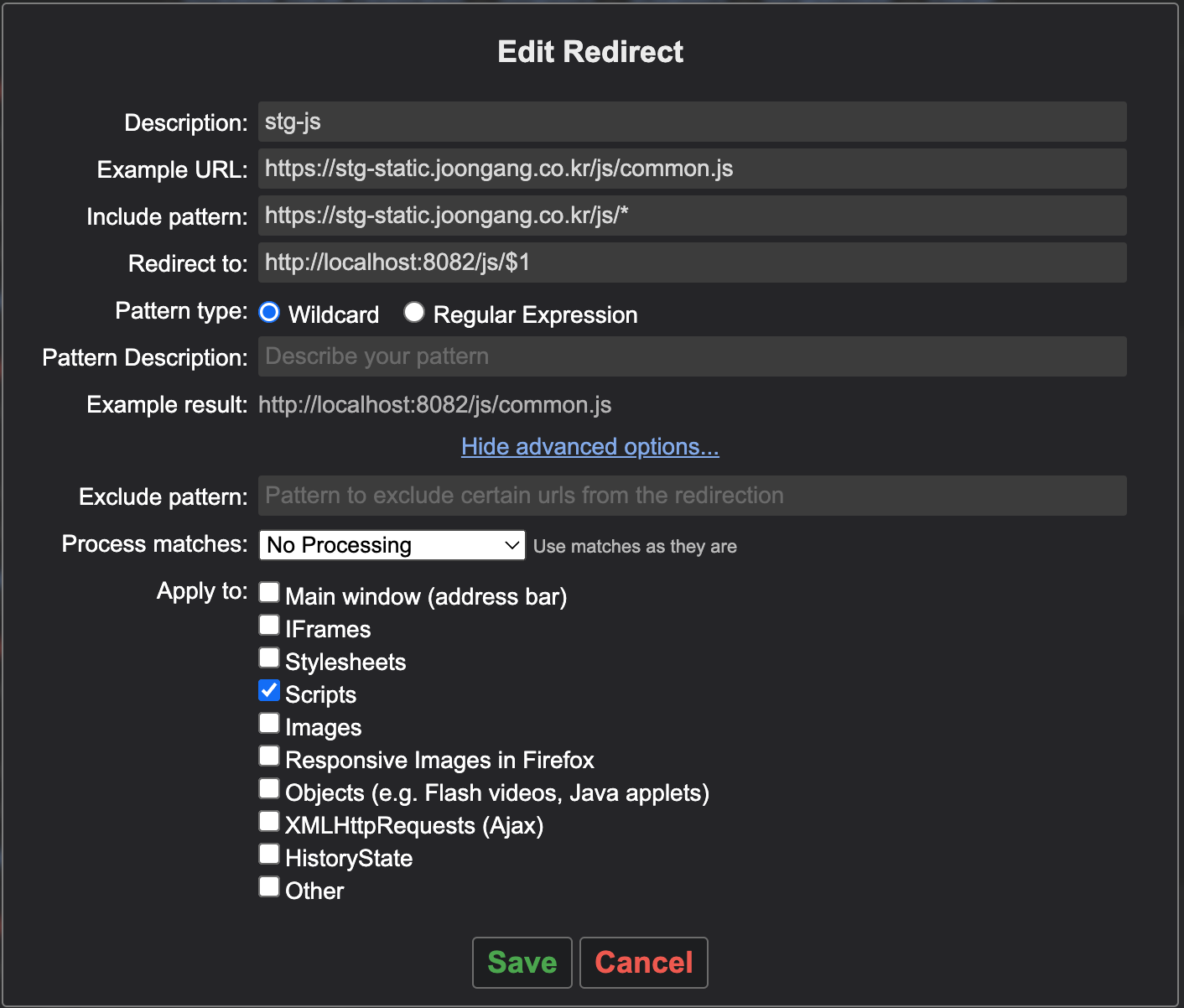Select the Regular Expression pattern type
The height and width of the screenshot is (1008, 1184).
(414, 313)
